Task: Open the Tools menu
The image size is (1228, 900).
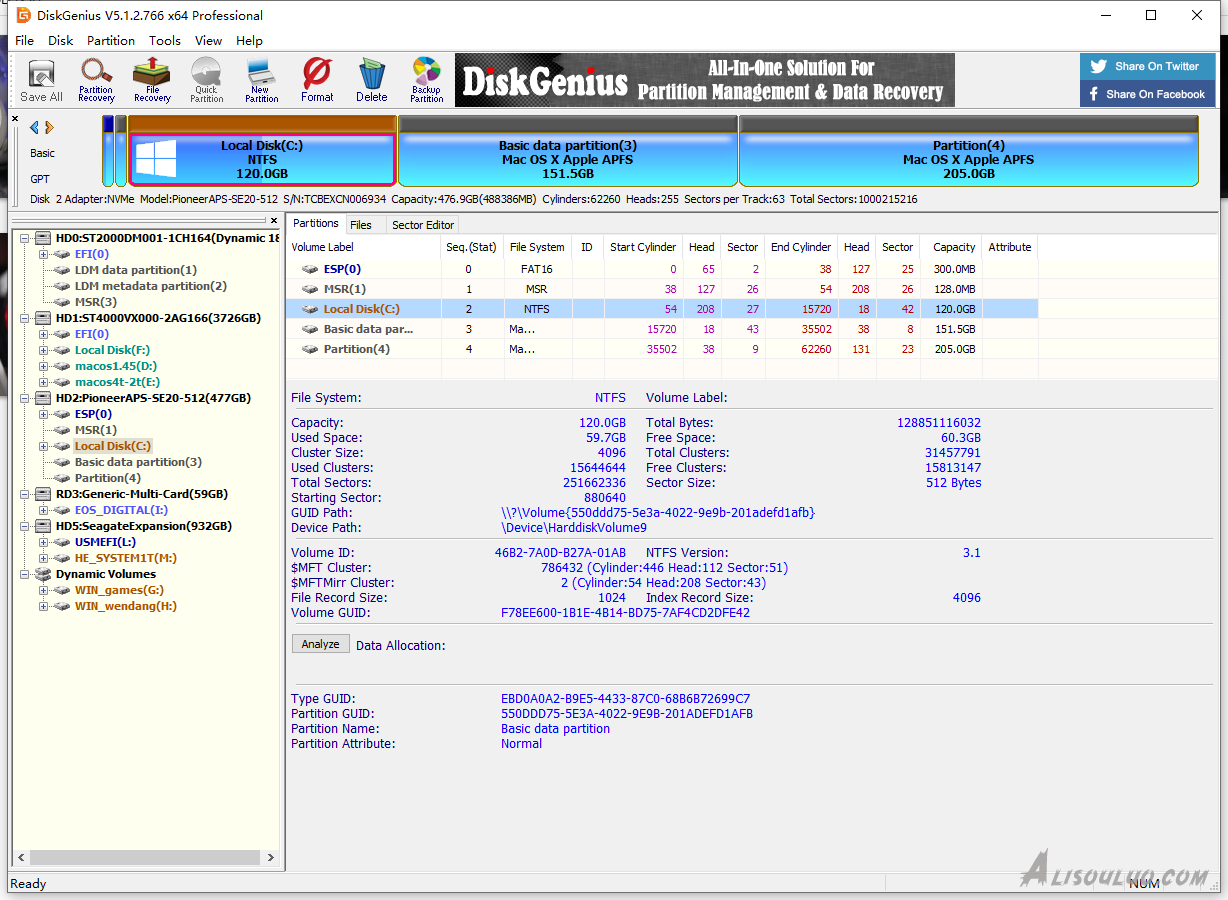Action: pyautogui.click(x=165, y=41)
